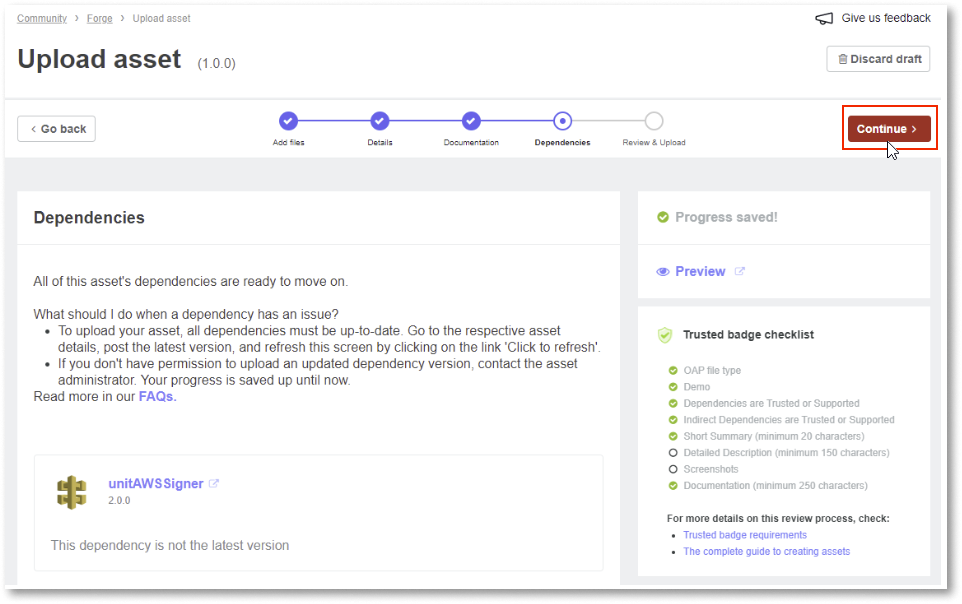Select the Details step circle
The width and height of the screenshot is (962, 604).
pos(380,121)
